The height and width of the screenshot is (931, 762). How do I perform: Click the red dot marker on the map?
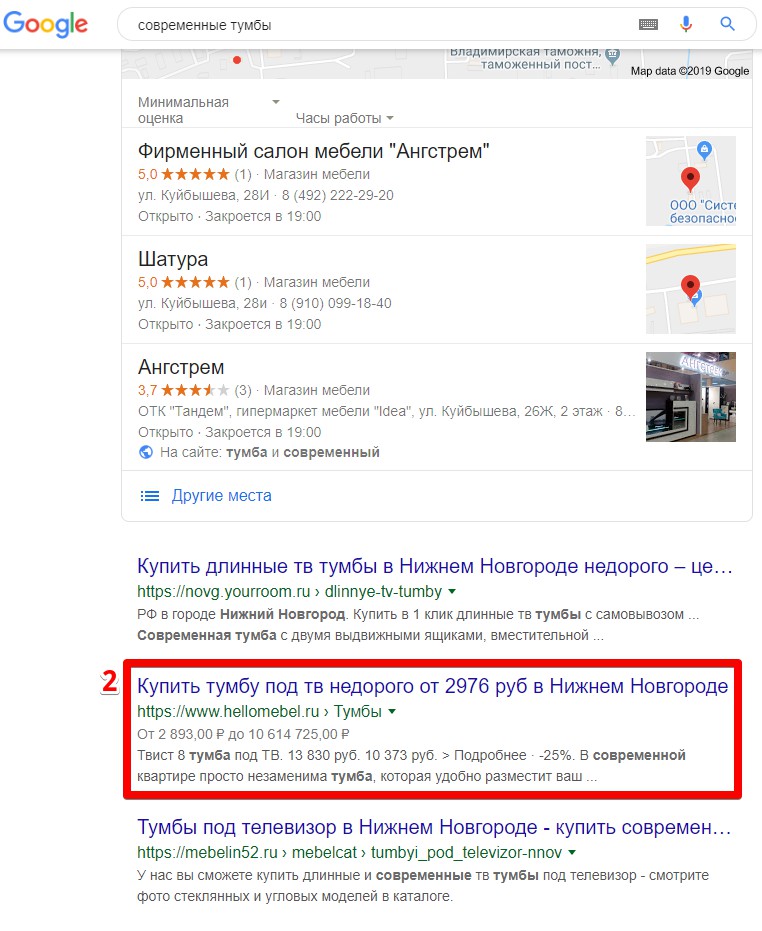point(237,60)
